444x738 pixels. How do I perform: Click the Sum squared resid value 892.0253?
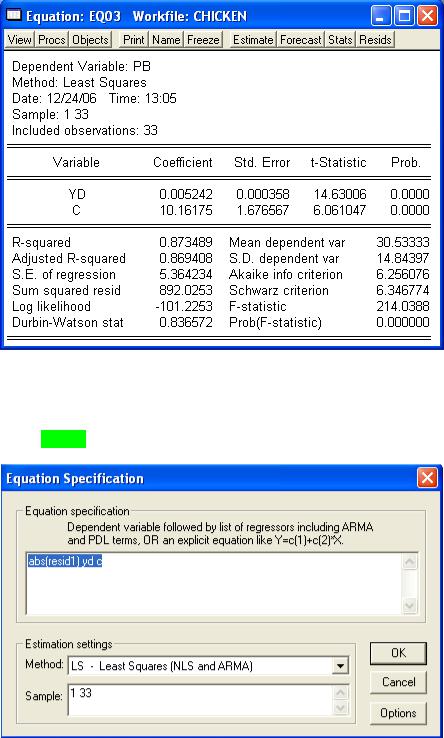coord(186,291)
